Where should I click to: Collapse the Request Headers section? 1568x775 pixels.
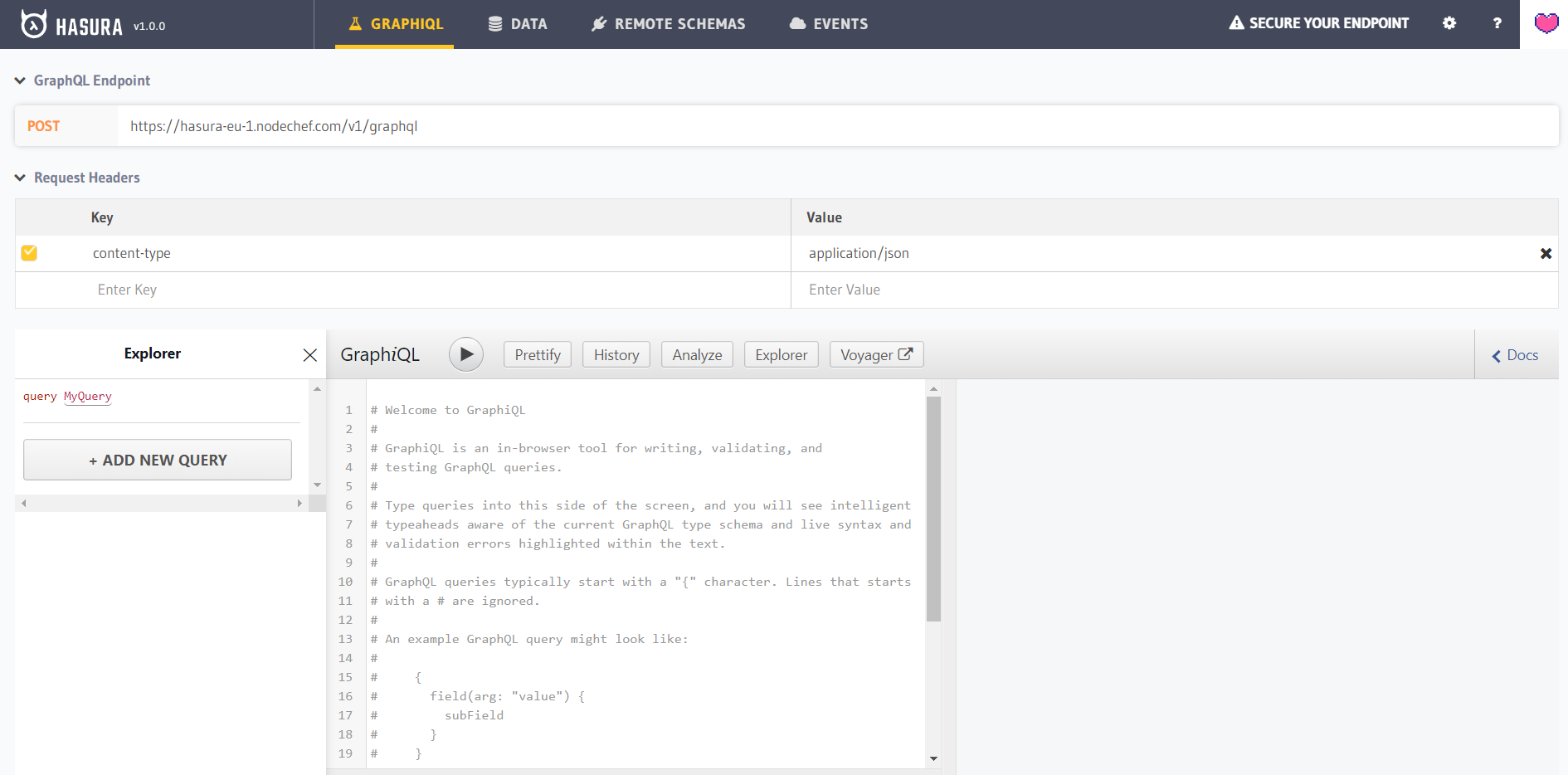click(x=78, y=178)
